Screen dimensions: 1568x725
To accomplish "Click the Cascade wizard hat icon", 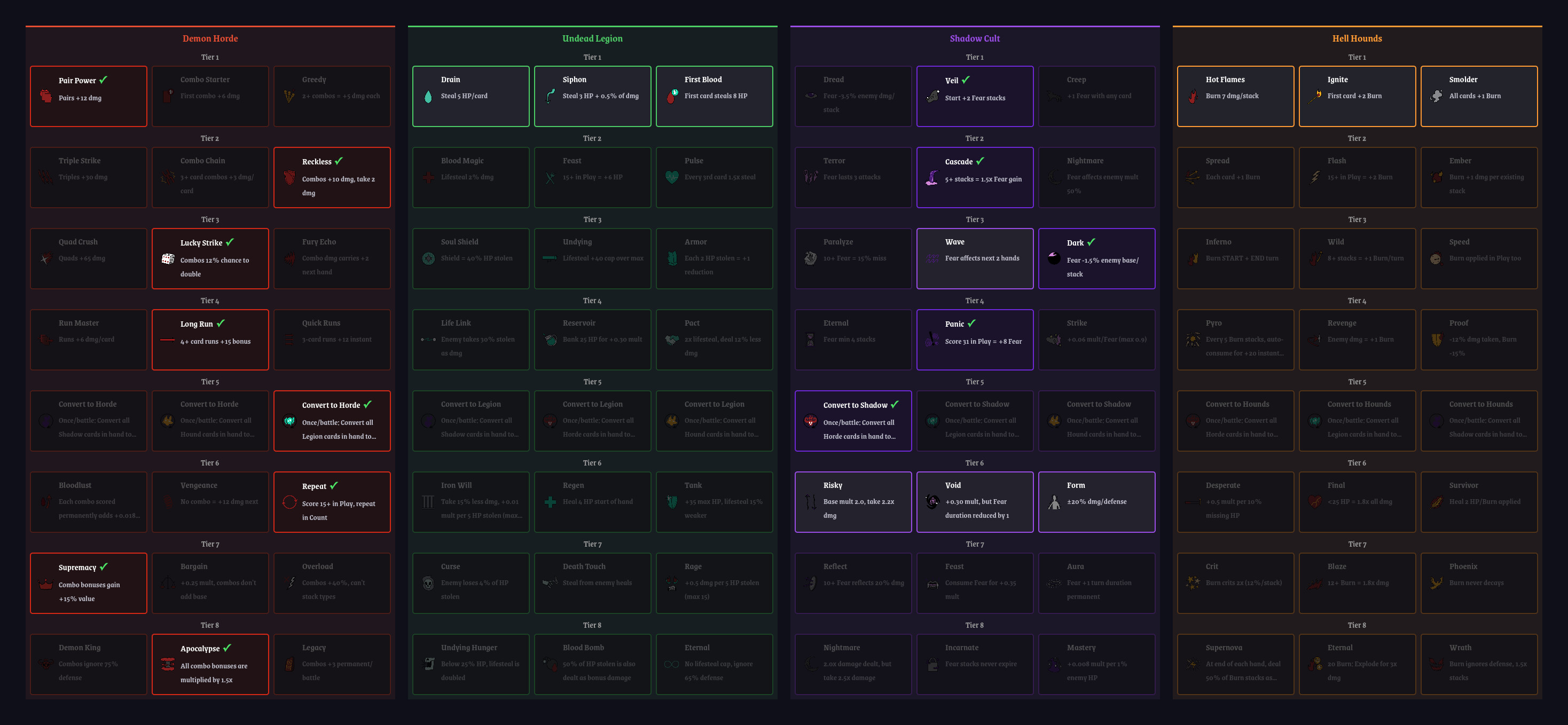I will pos(932,178).
